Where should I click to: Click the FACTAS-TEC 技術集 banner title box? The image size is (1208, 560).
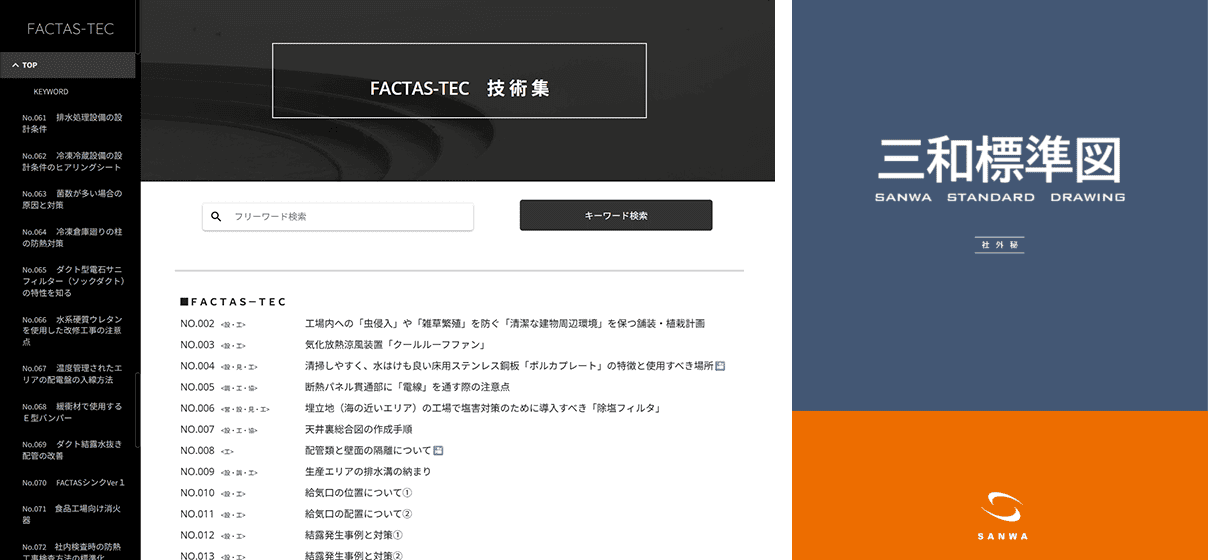459,81
